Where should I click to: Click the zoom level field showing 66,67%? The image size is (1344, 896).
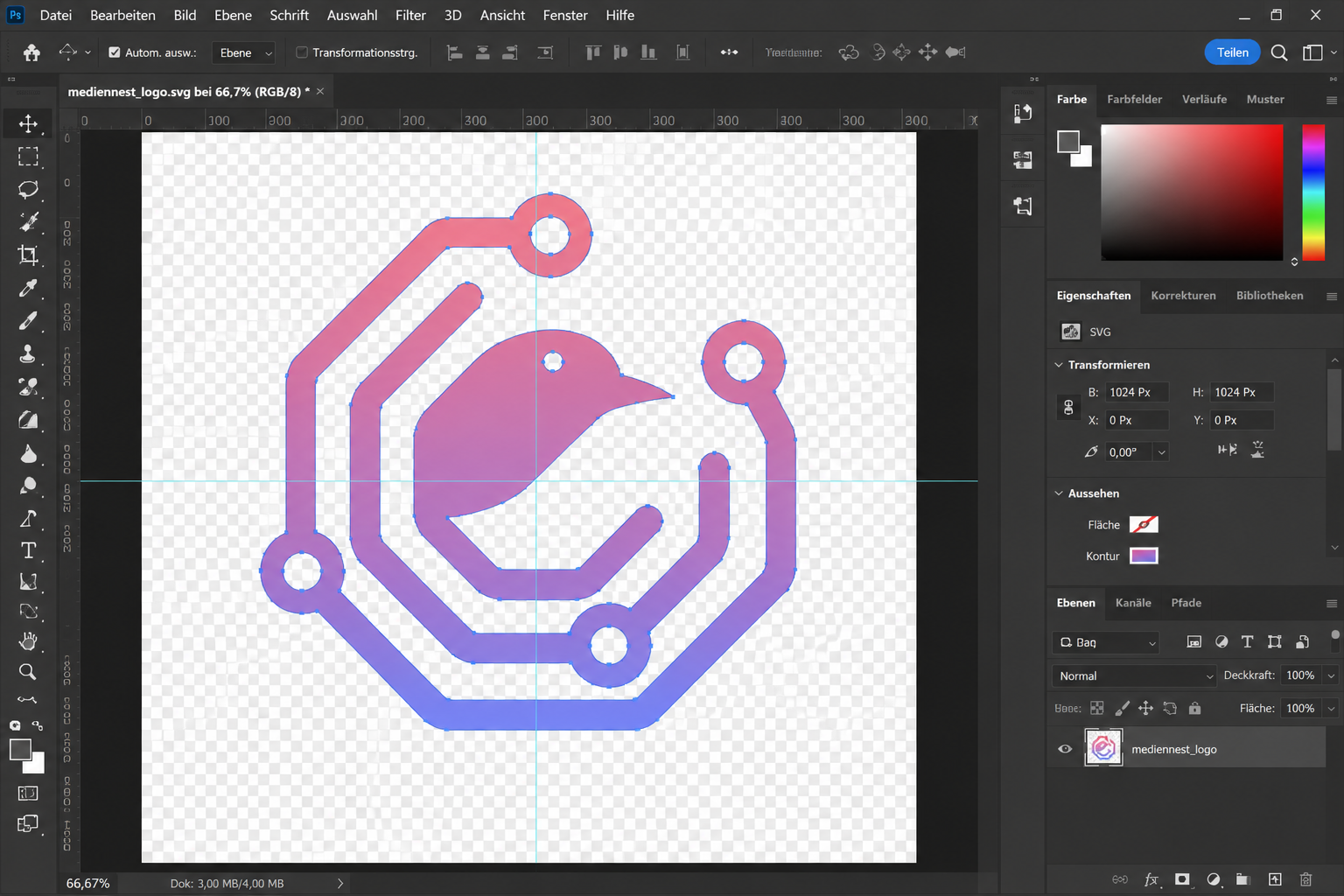pos(87,884)
